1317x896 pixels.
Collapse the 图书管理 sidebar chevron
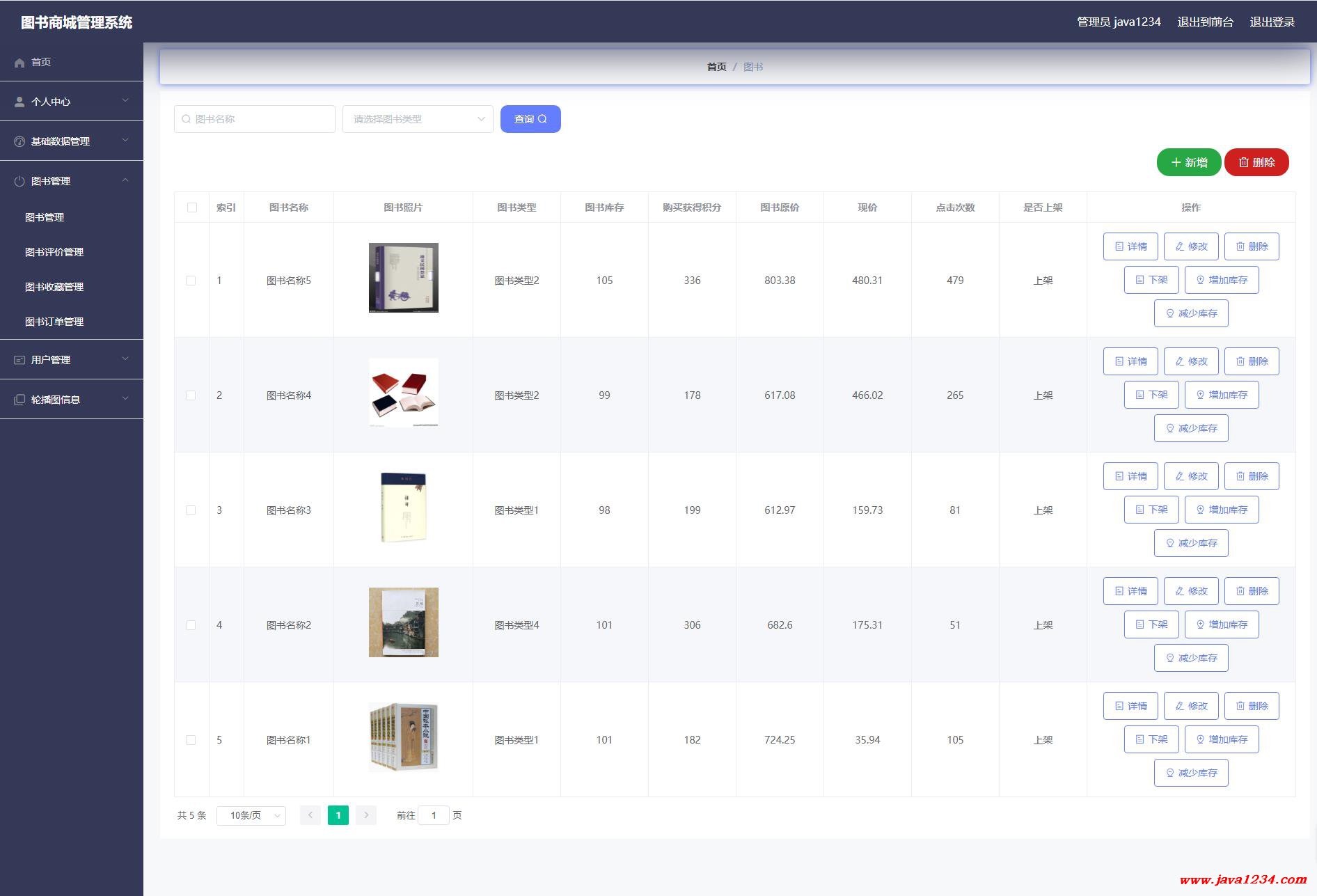(x=125, y=180)
